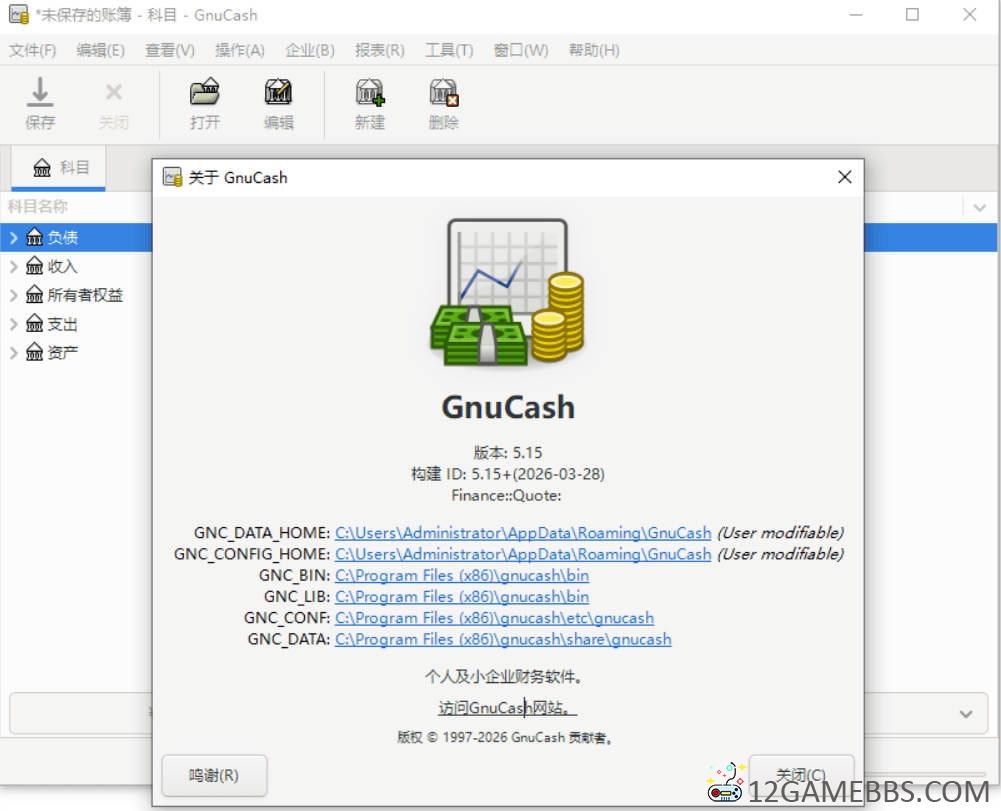The image size is (1001, 811).
Task: Open the 帮助(H) menu
Action: [594, 50]
